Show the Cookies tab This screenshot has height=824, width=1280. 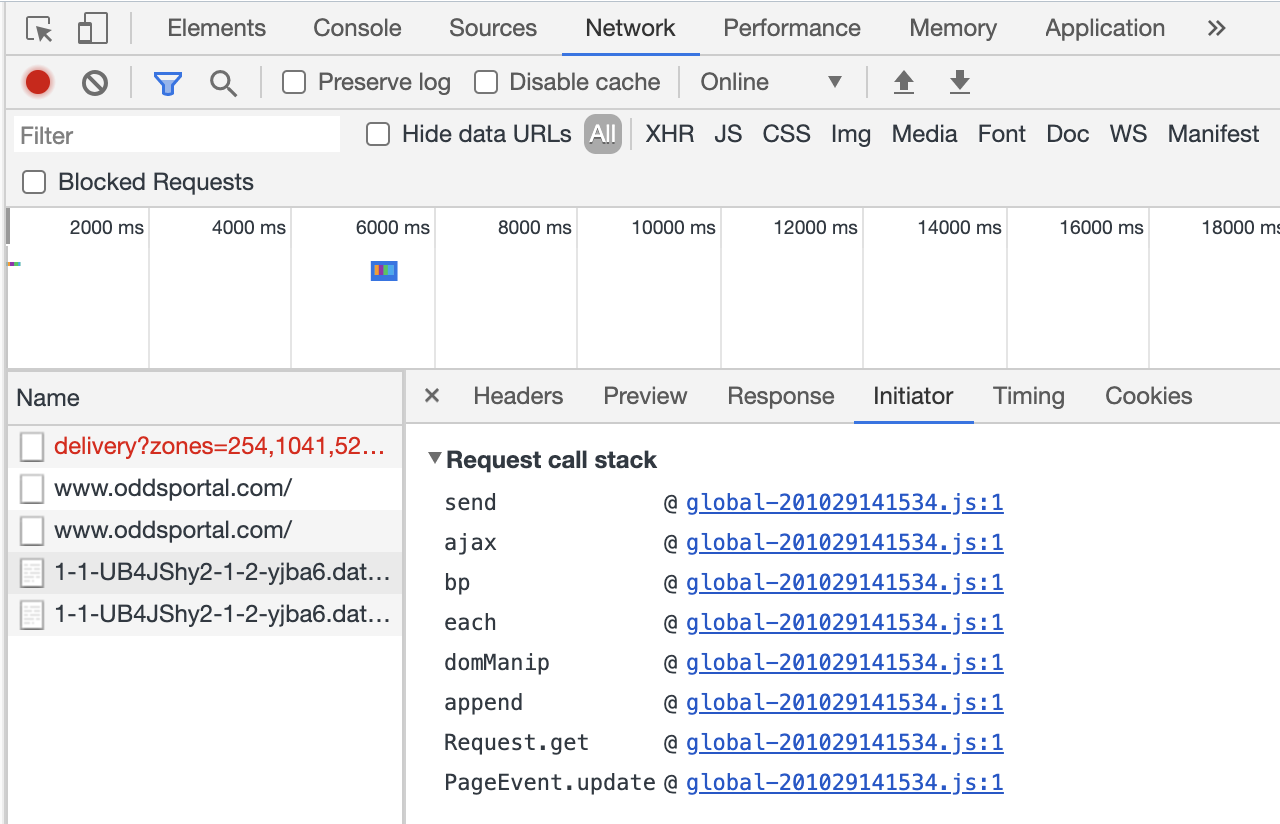1149,396
